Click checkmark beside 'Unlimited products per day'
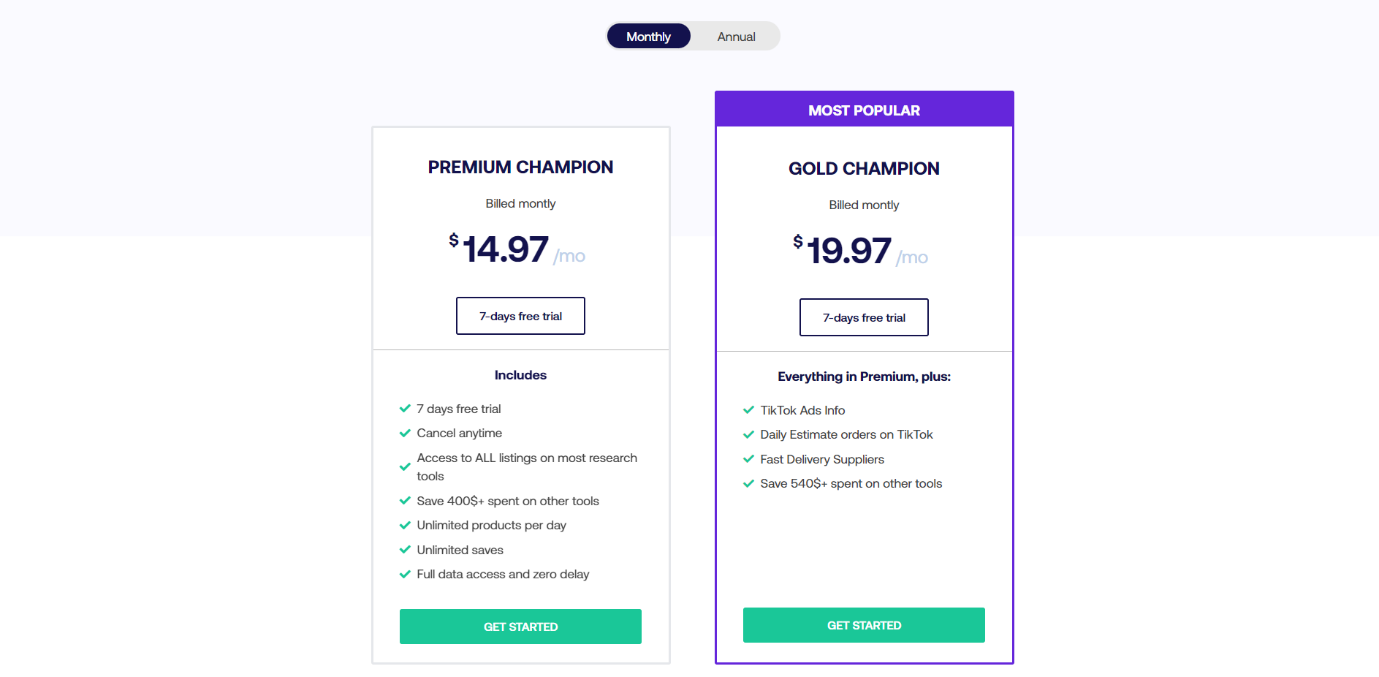 [x=405, y=525]
